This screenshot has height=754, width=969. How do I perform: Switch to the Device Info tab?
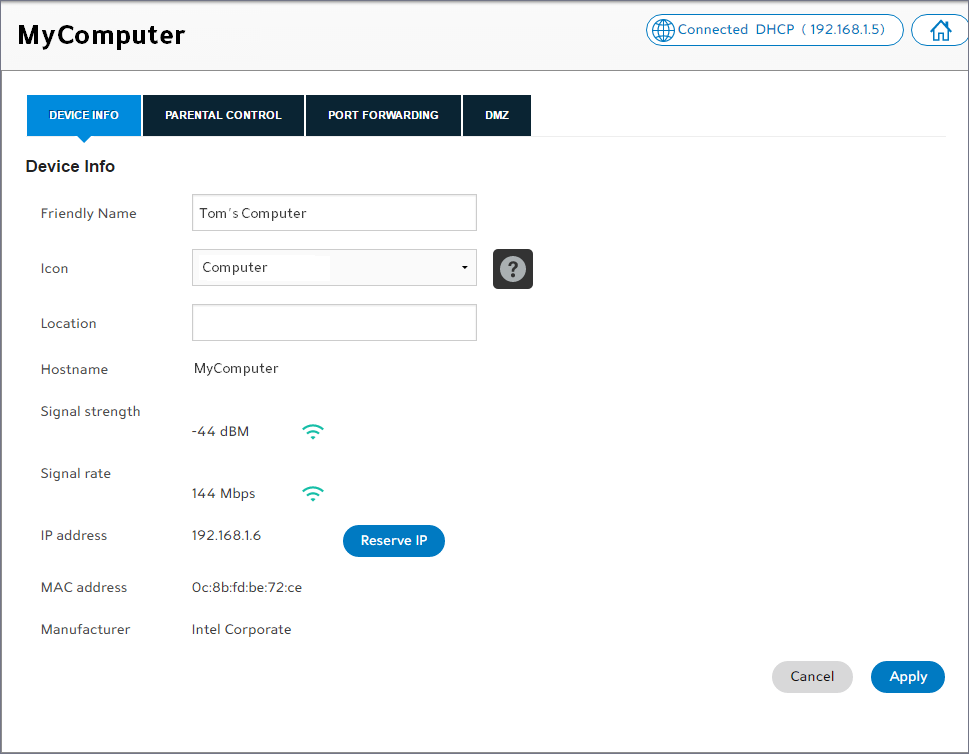[x=84, y=115]
